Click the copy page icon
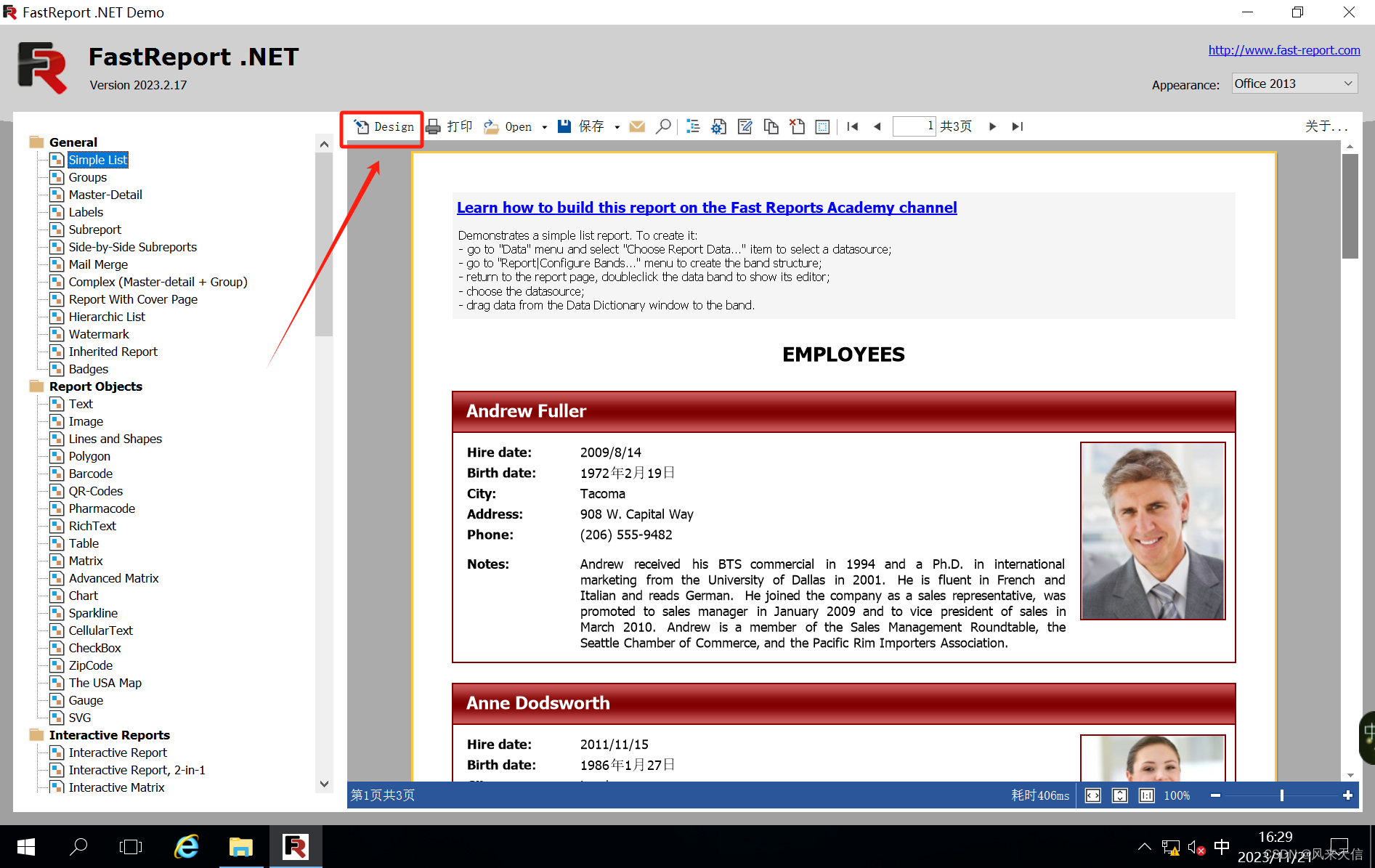1375x868 pixels. pos(771,126)
